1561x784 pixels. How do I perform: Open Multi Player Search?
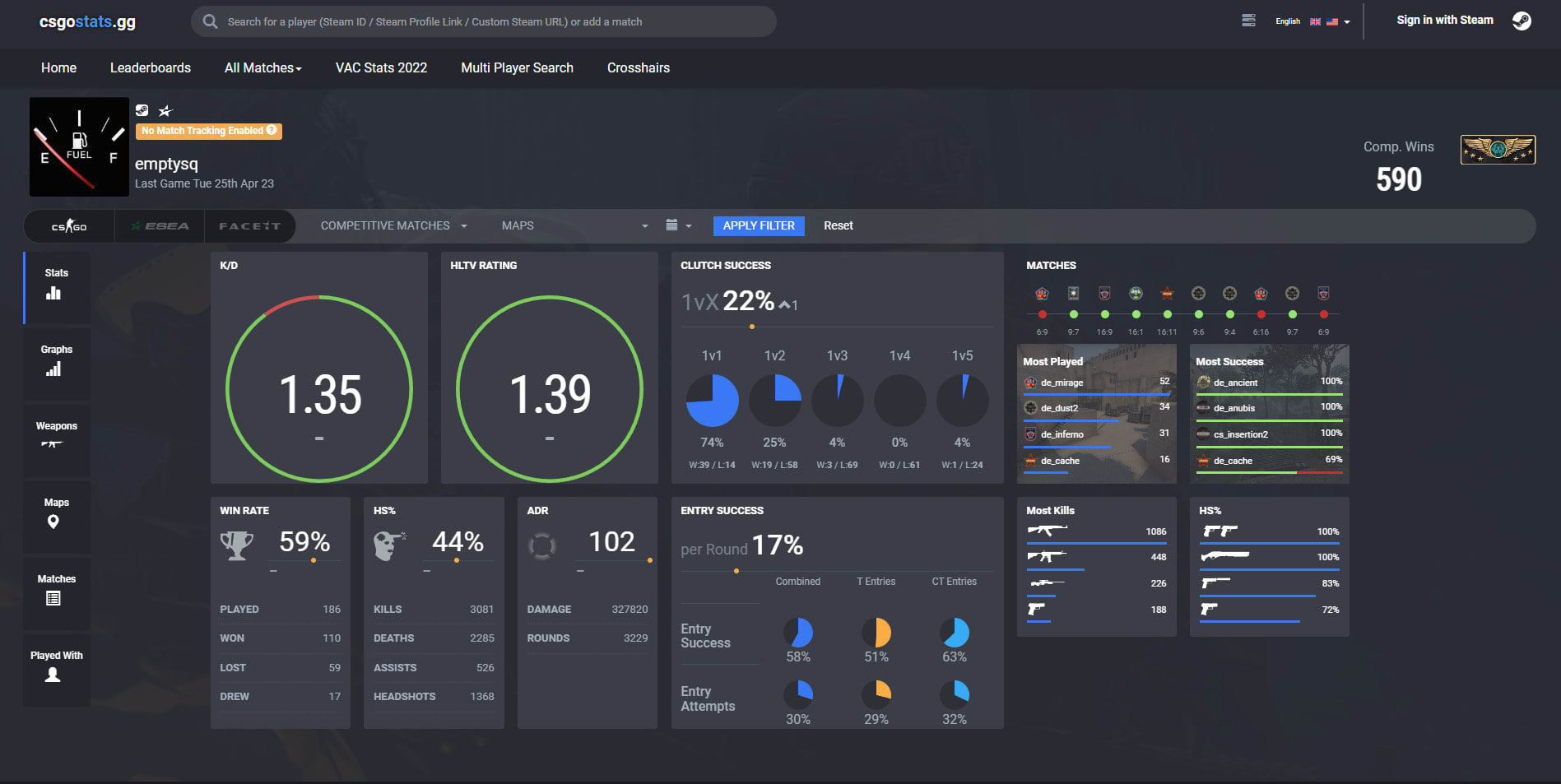pyautogui.click(x=517, y=67)
